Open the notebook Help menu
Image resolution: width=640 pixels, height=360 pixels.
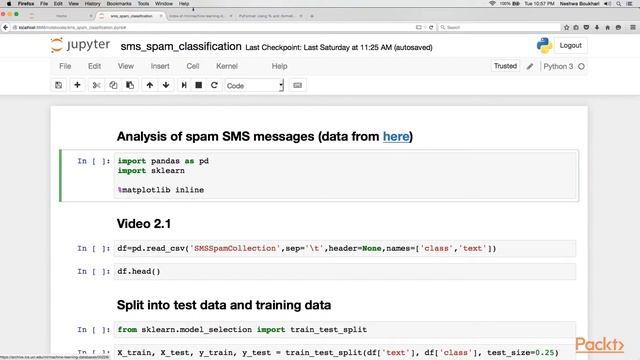click(280, 66)
